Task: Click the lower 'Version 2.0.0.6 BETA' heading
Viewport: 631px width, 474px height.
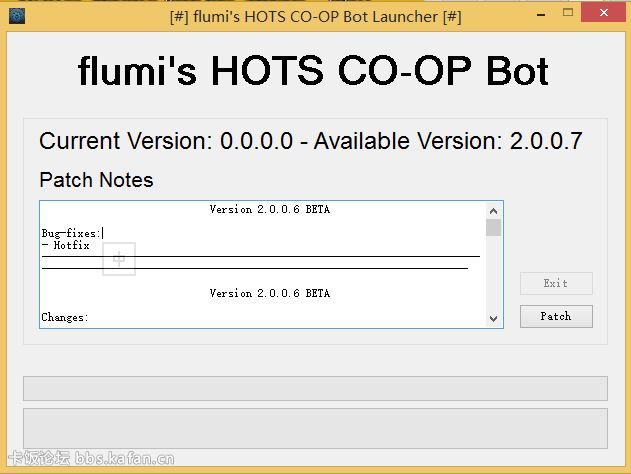Action: [x=270, y=293]
